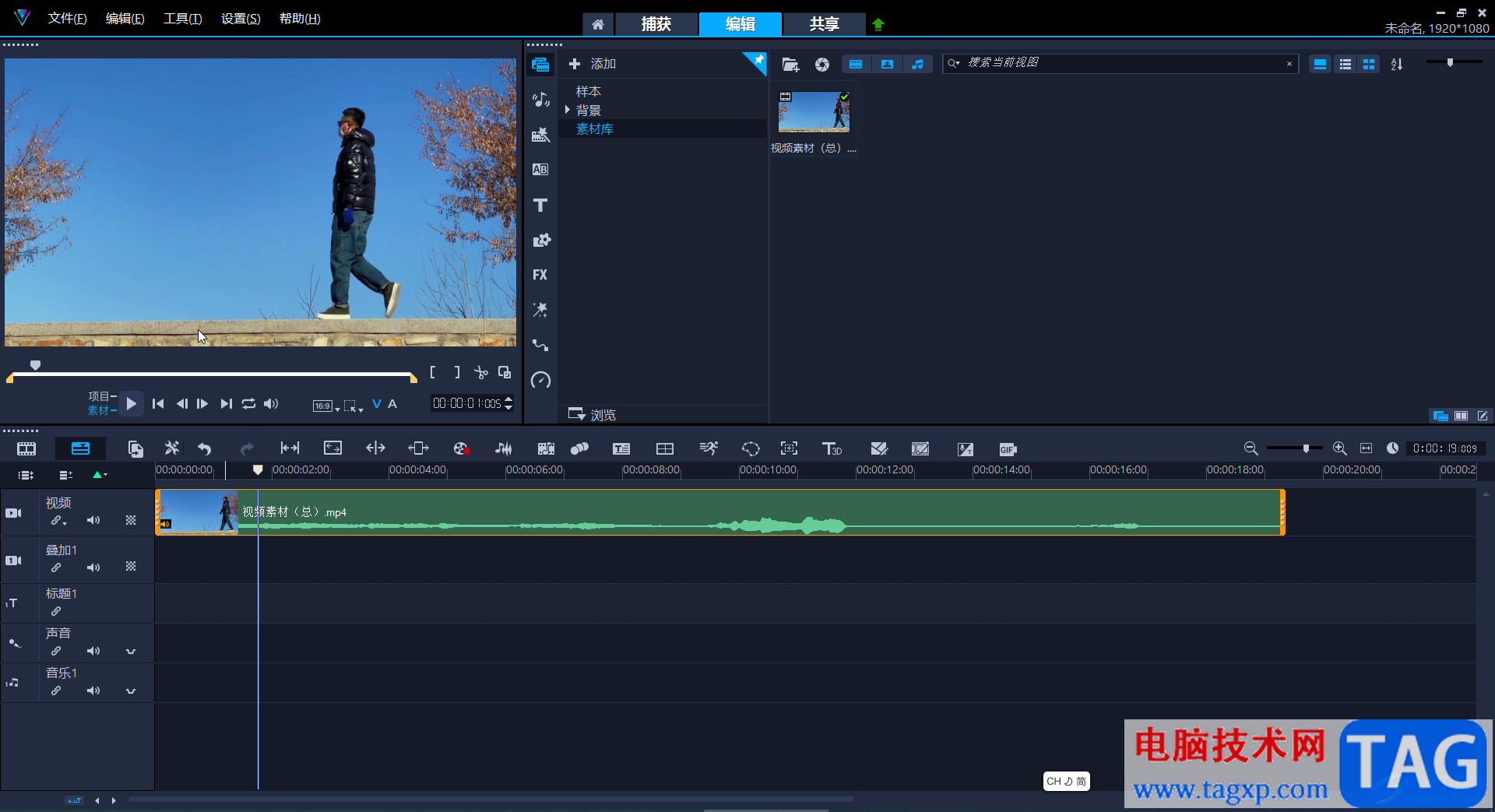Open the GIF creator icon
Image resolution: width=1495 pixels, height=812 pixels.
[1008, 449]
